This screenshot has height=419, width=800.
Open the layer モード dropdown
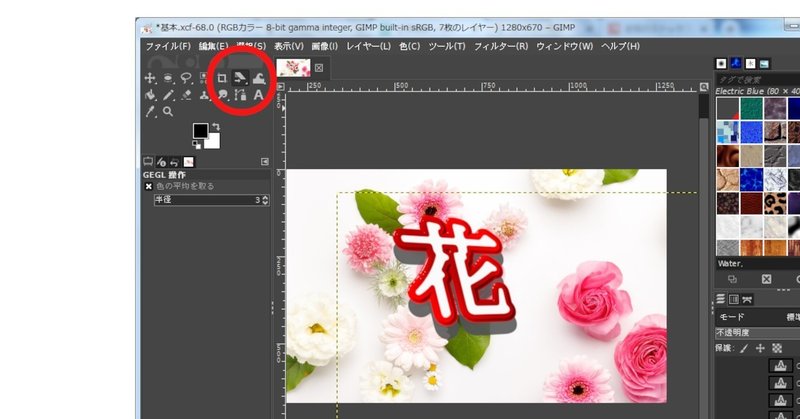(x=758, y=317)
